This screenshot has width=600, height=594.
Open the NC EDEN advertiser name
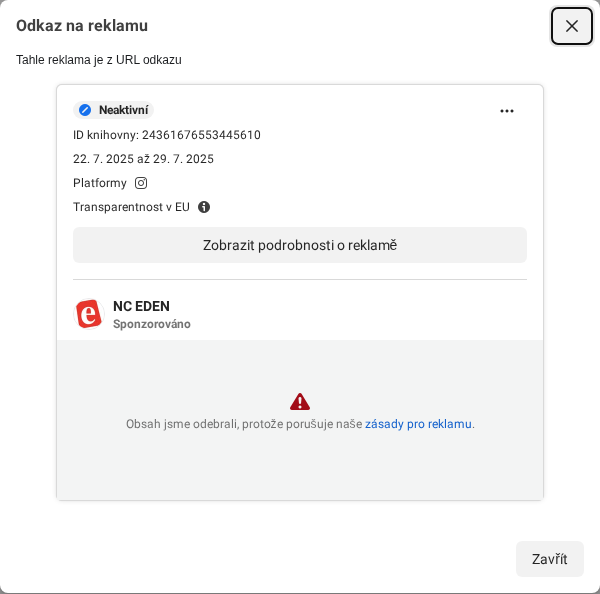tap(141, 306)
